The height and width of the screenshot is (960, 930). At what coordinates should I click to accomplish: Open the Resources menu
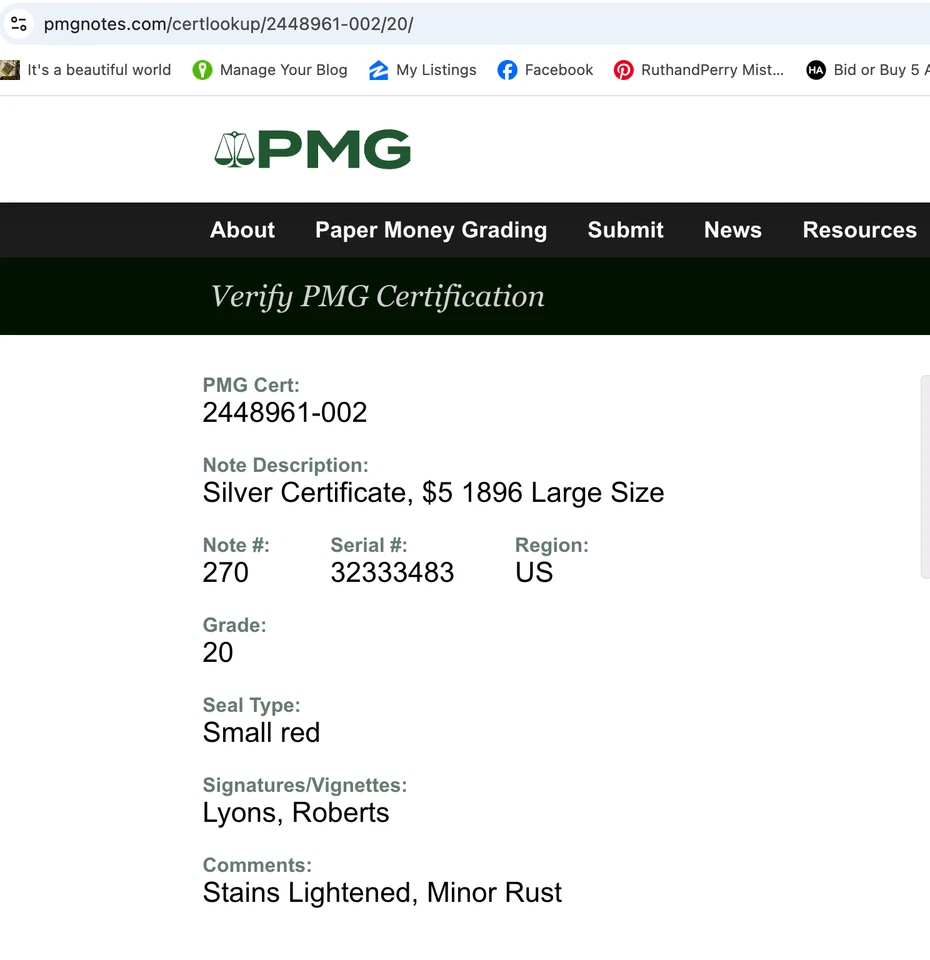click(859, 230)
